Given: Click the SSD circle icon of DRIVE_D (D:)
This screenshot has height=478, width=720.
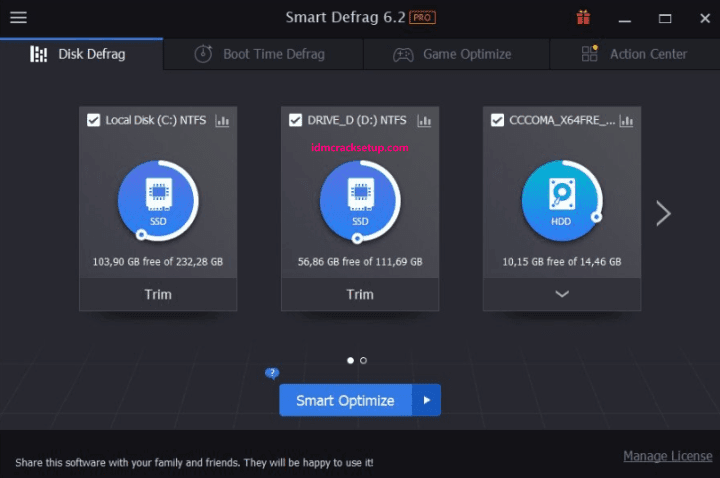Looking at the screenshot, I should click(360, 200).
